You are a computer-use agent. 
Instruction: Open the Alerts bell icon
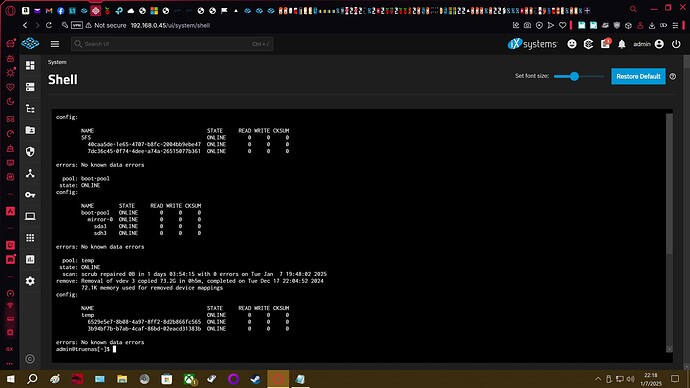(x=622, y=44)
